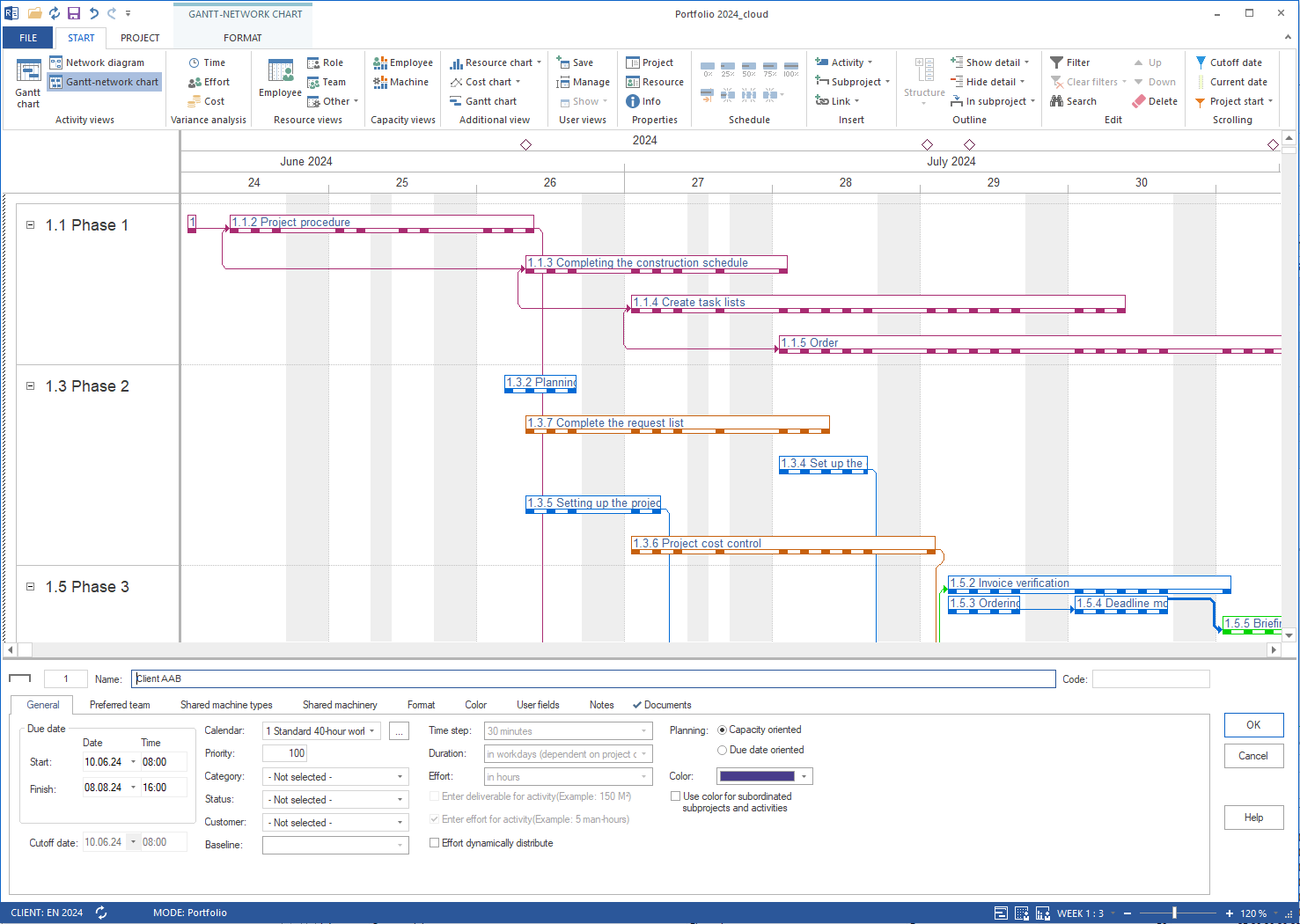Search for an activity
This screenshot has width=1300, height=924.
point(1073,101)
